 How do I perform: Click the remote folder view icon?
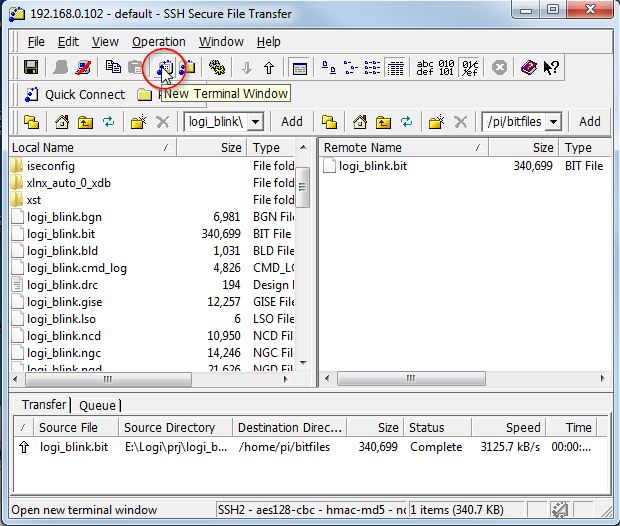pyautogui.click(x=329, y=122)
